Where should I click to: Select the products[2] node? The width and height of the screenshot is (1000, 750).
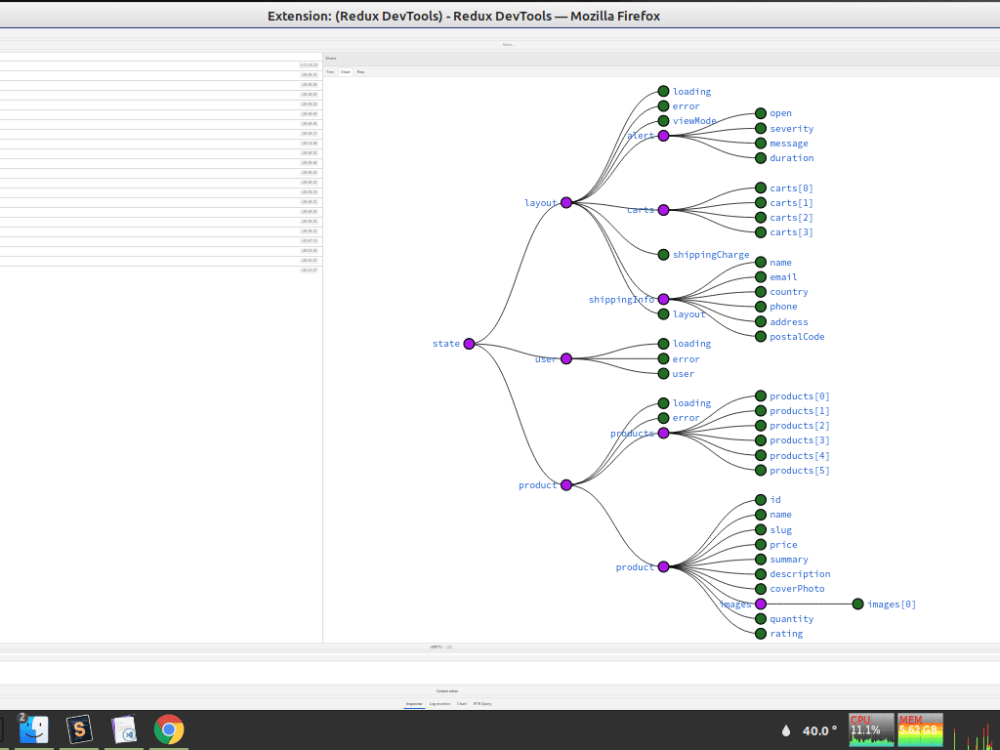coord(760,425)
